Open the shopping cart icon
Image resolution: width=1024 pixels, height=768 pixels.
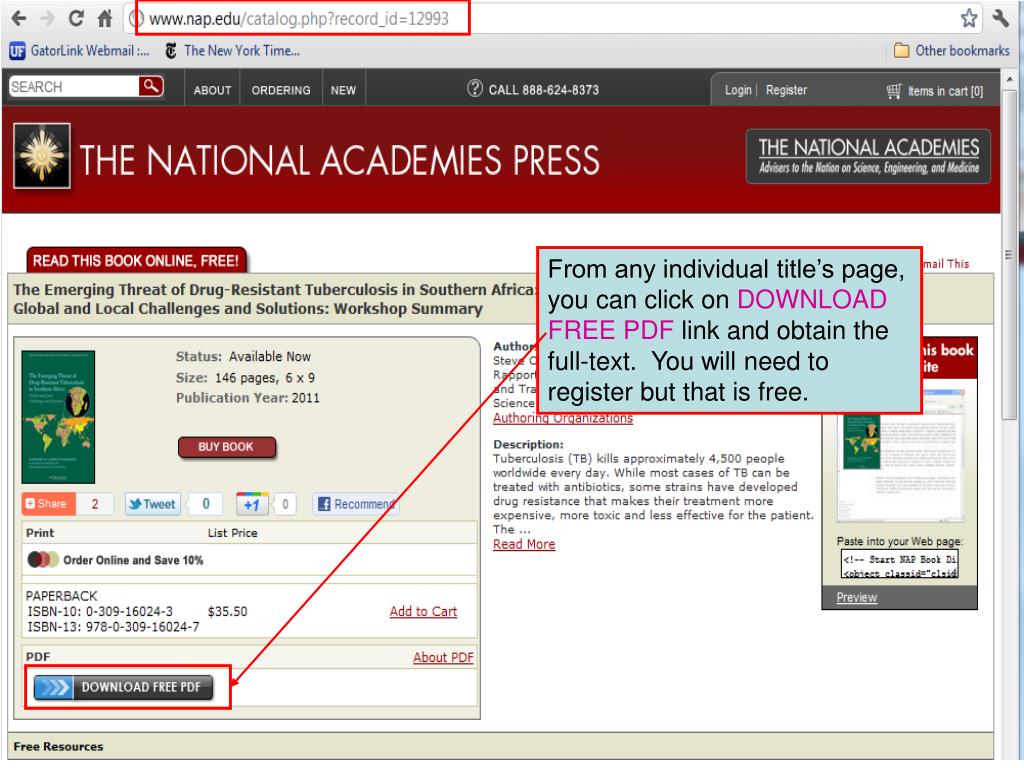coord(893,91)
